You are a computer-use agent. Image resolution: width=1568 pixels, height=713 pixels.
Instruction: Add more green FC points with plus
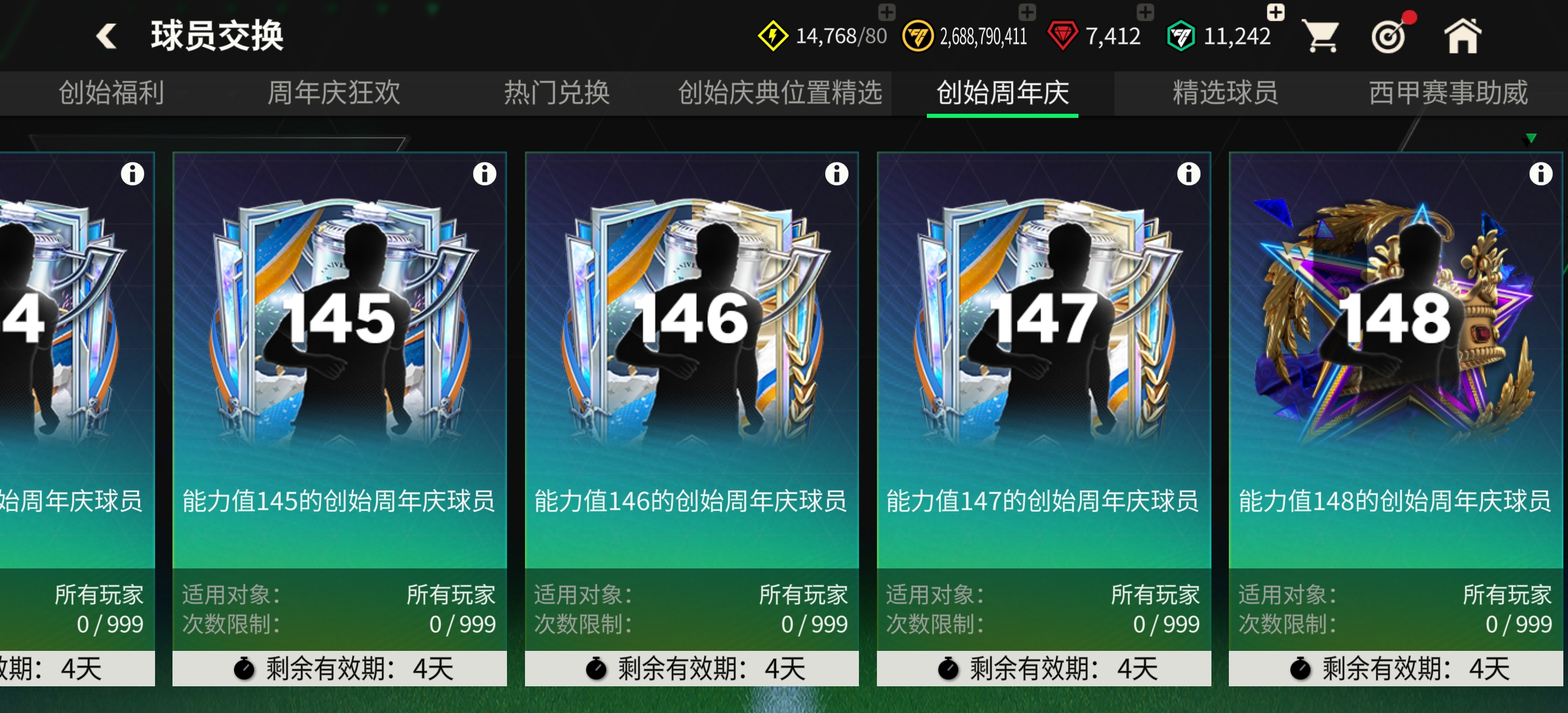click(x=1275, y=12)
